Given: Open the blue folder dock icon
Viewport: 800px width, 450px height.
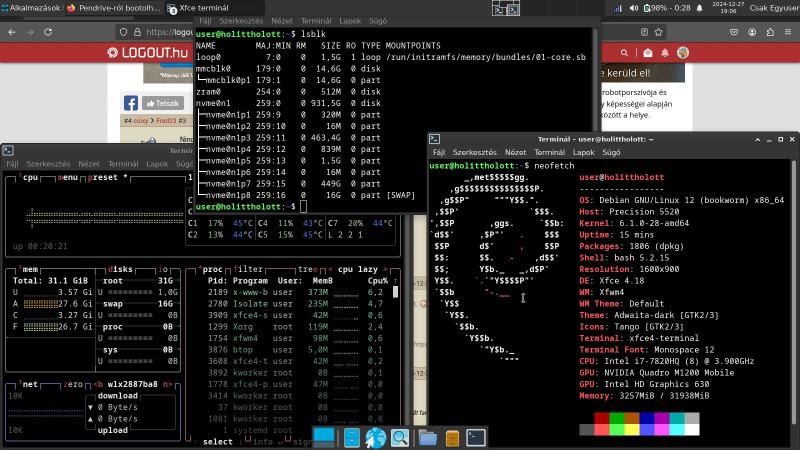Looking at the screenshot, I should pos(428,438).
